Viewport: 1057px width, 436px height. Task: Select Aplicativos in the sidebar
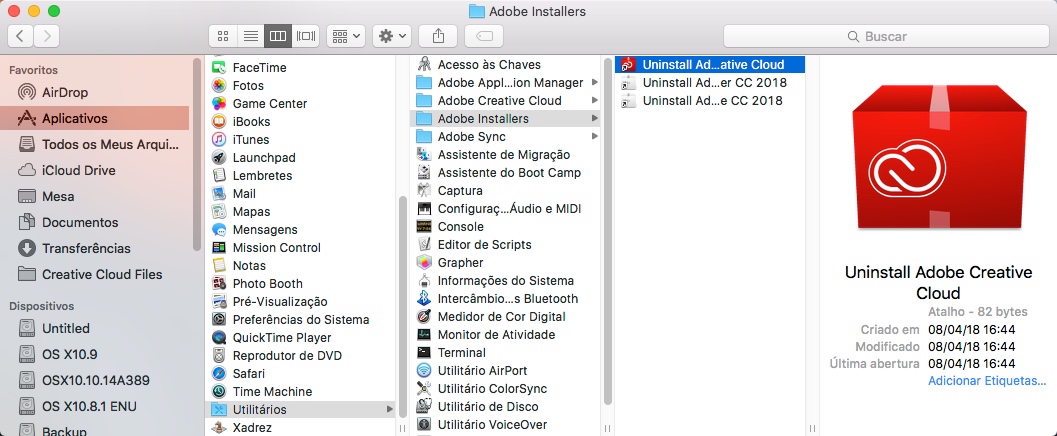[x=94, y=118]
